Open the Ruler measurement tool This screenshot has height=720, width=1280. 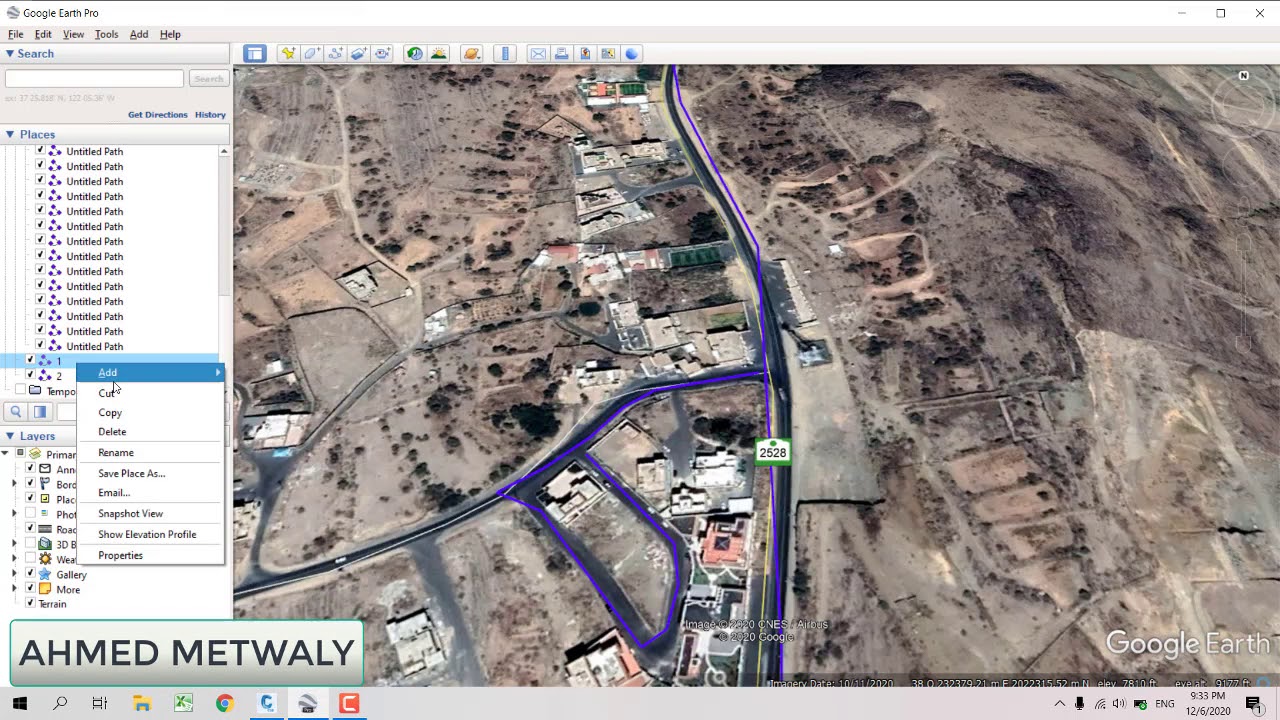coord(505,54)
